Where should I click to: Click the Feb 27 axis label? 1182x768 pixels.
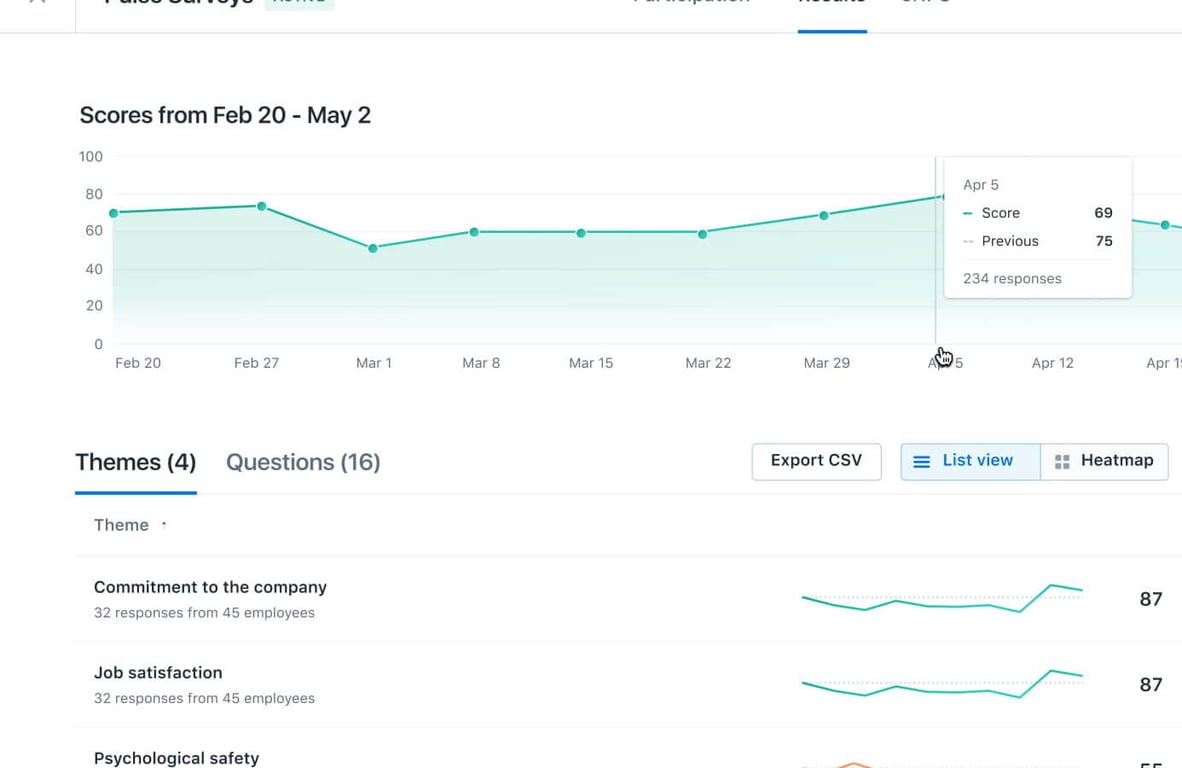click(x=256, y=363)
